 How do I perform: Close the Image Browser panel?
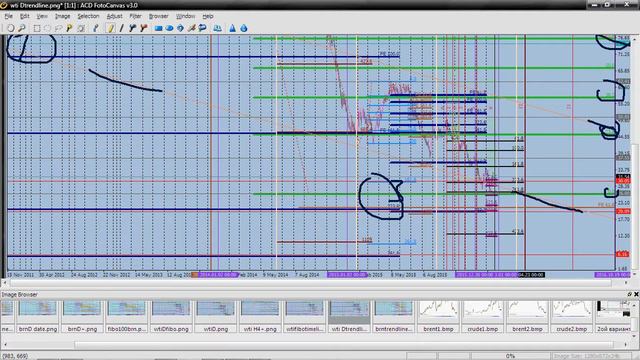pos(636,294)
